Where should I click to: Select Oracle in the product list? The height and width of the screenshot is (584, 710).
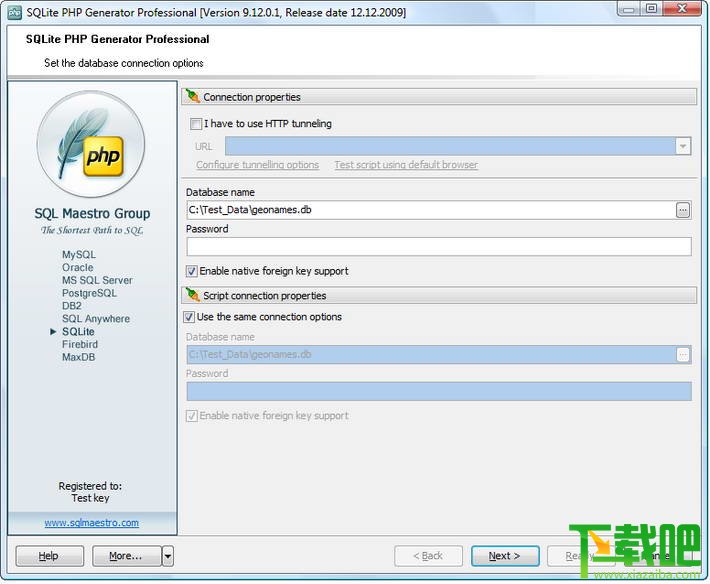(77, 268)
